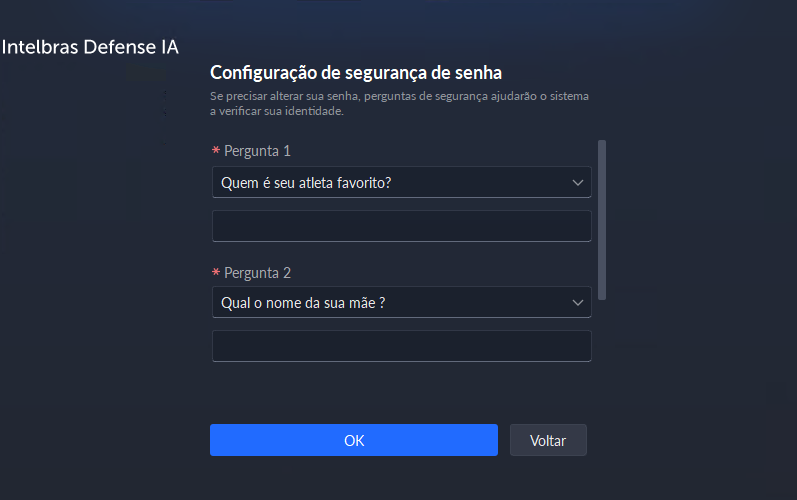Focus the answer field under Pergunta 2
This screenshot has height=500, width=797.
click(401, 346)
